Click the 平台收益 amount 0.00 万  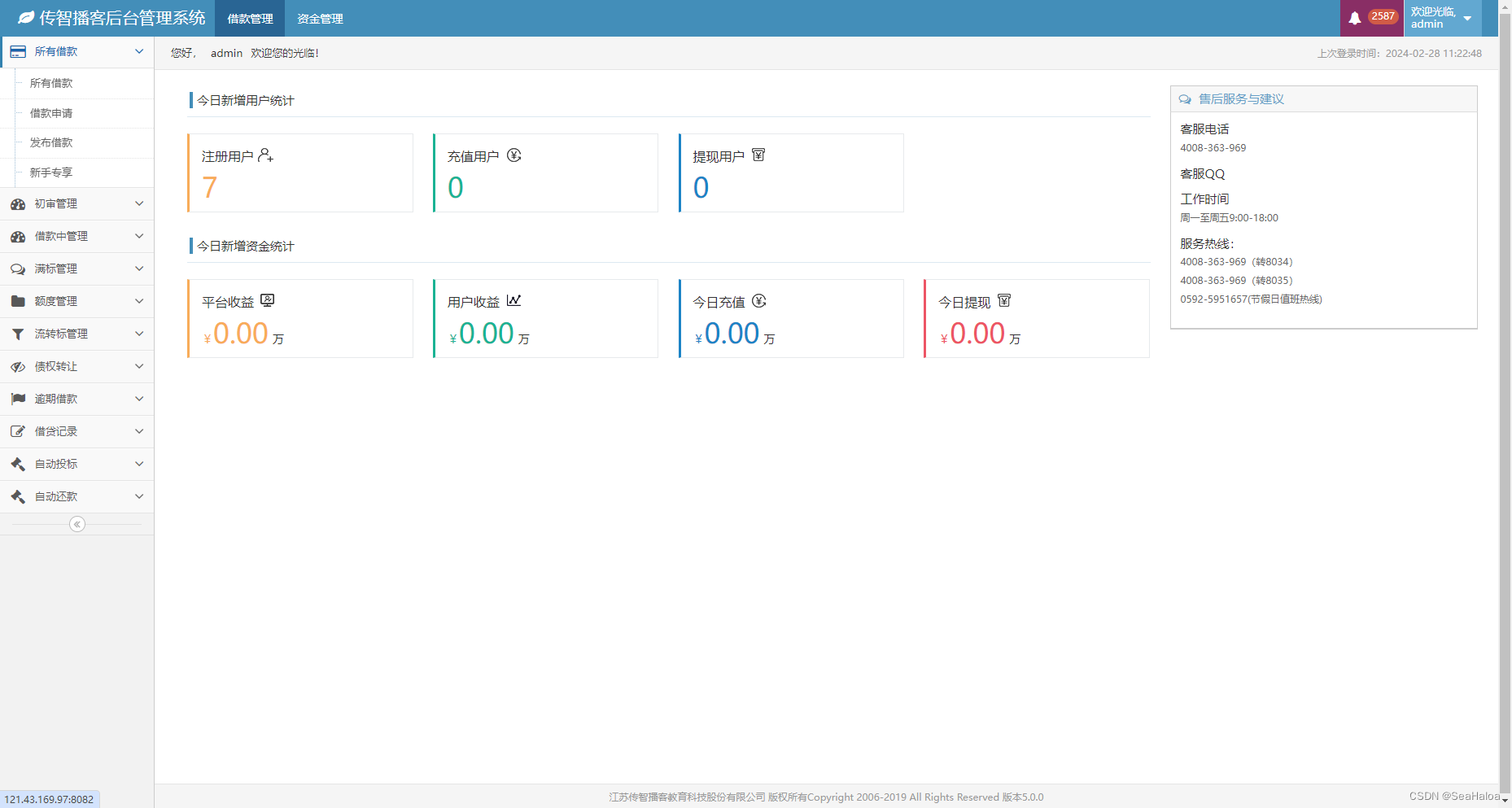click(243, 334)
